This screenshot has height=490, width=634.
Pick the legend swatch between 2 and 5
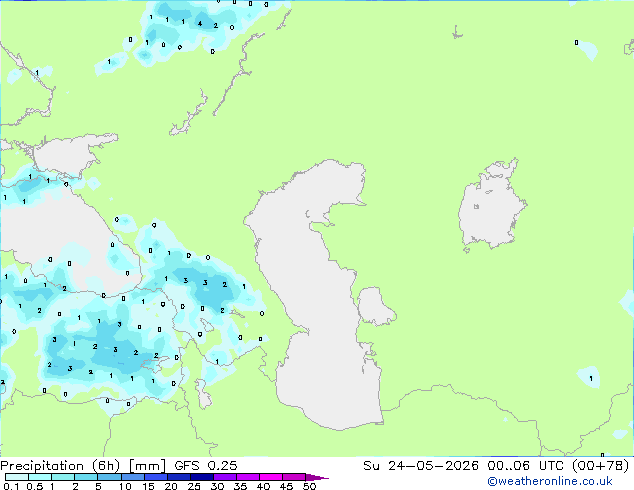86,477
